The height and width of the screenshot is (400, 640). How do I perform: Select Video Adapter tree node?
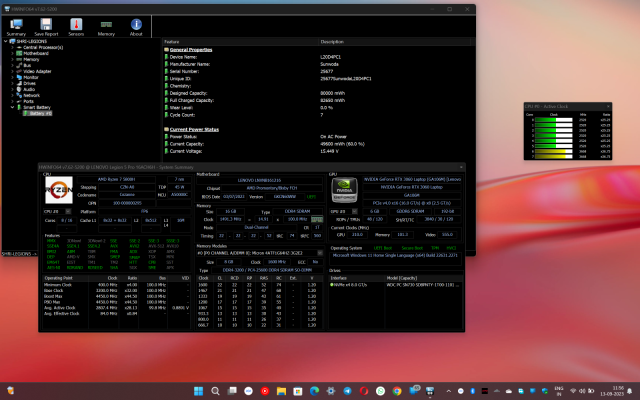(37, 71)
